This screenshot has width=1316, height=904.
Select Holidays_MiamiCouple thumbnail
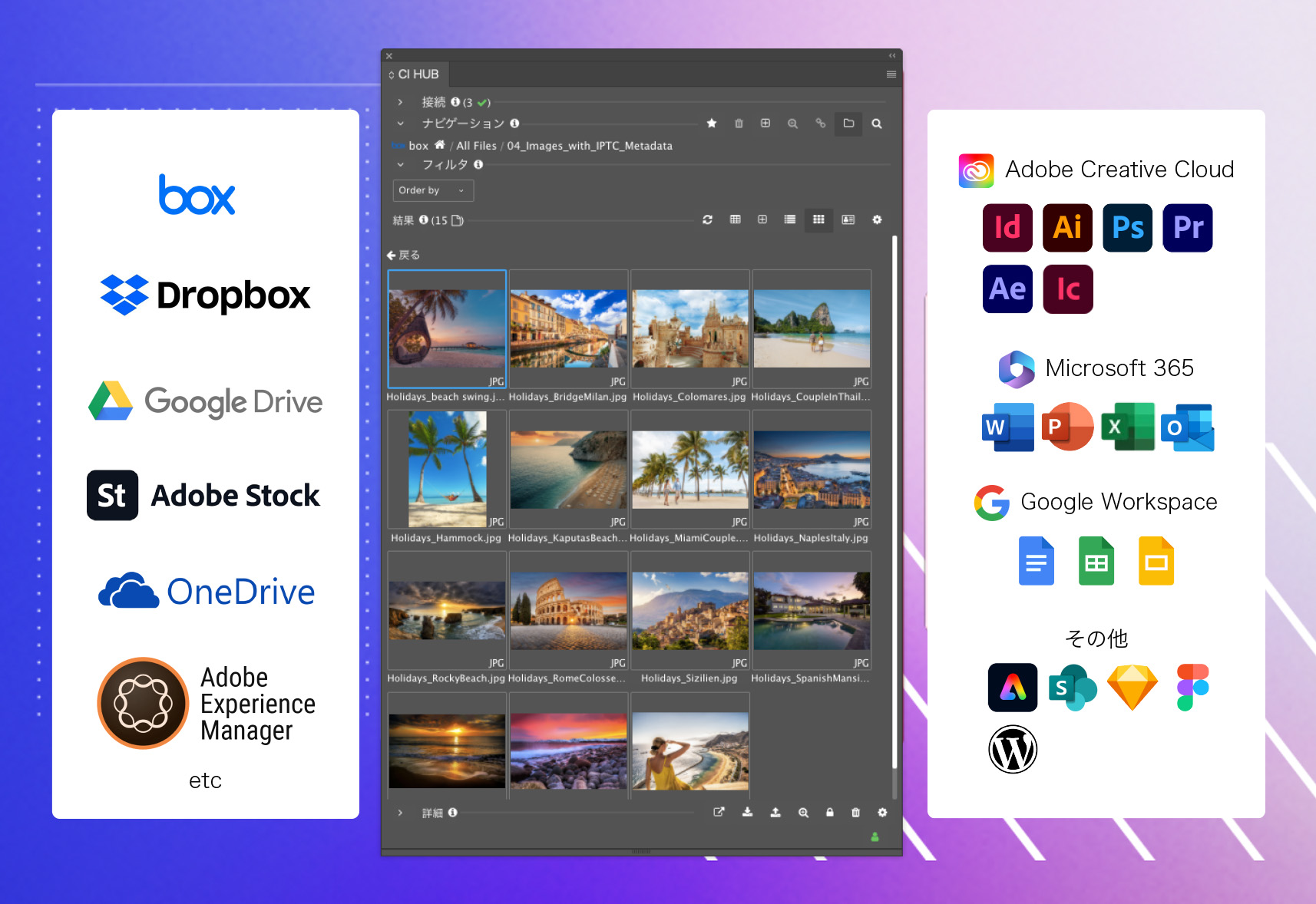[690, 469]
